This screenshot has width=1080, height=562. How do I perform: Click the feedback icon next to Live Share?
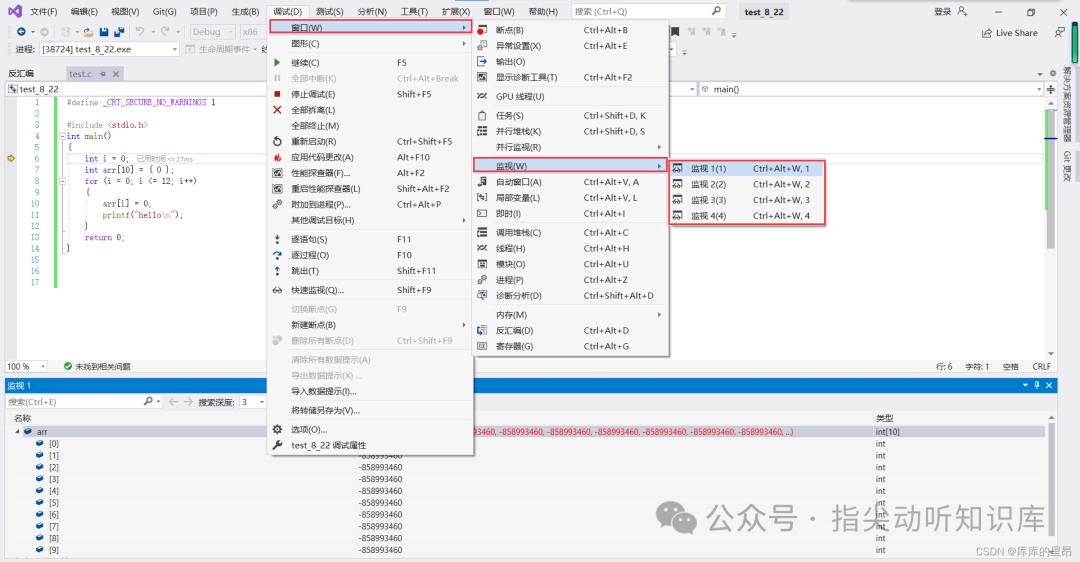[1059, 32]
